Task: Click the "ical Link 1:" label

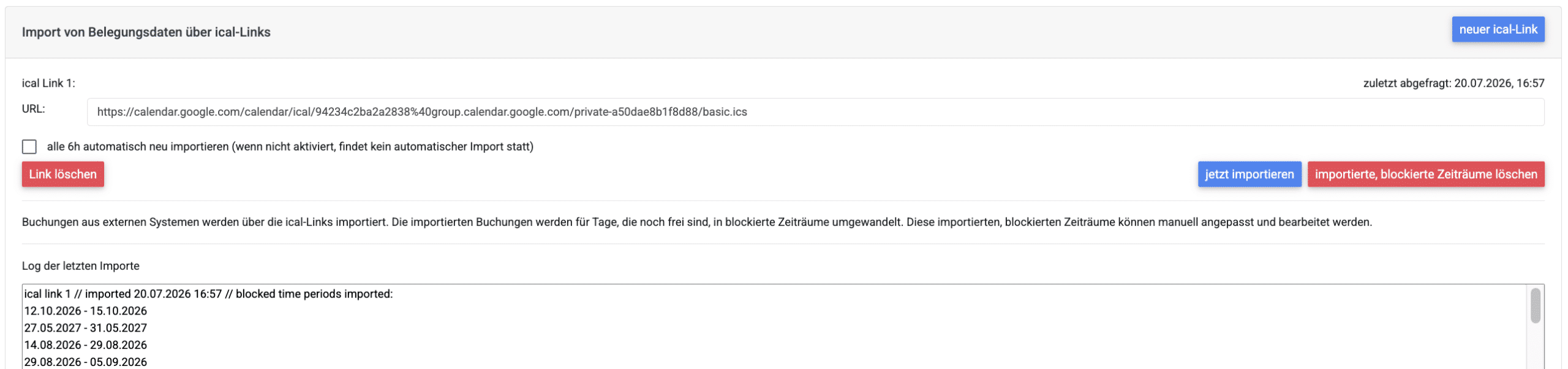Action: [48, 83]
